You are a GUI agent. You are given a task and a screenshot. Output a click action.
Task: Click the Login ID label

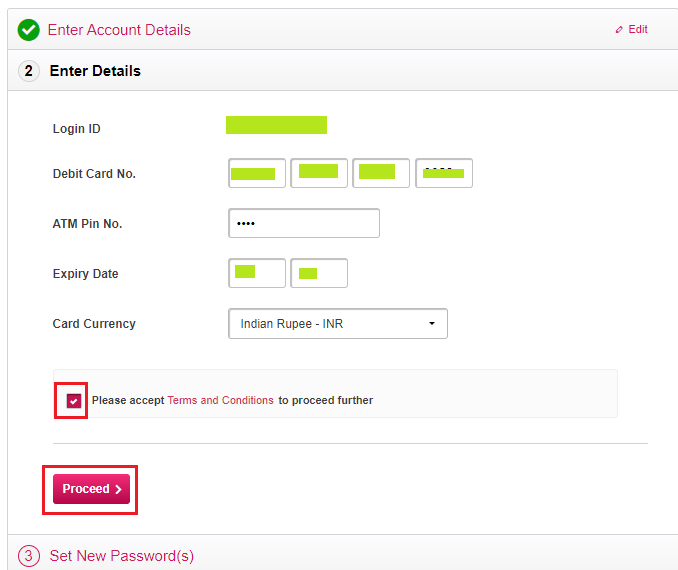click(x=77, y=129)
